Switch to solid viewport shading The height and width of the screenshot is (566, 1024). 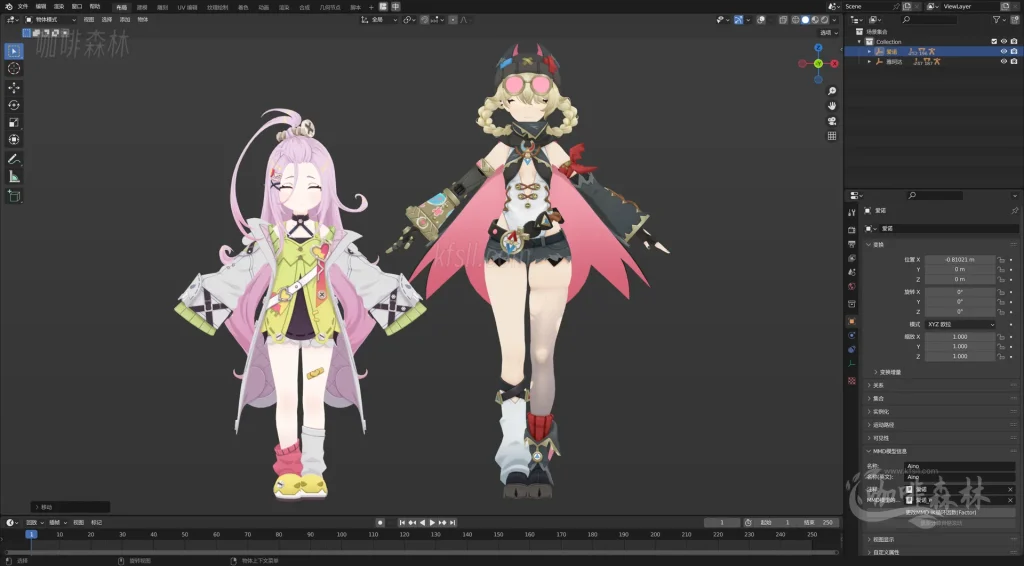coord(805,20)
